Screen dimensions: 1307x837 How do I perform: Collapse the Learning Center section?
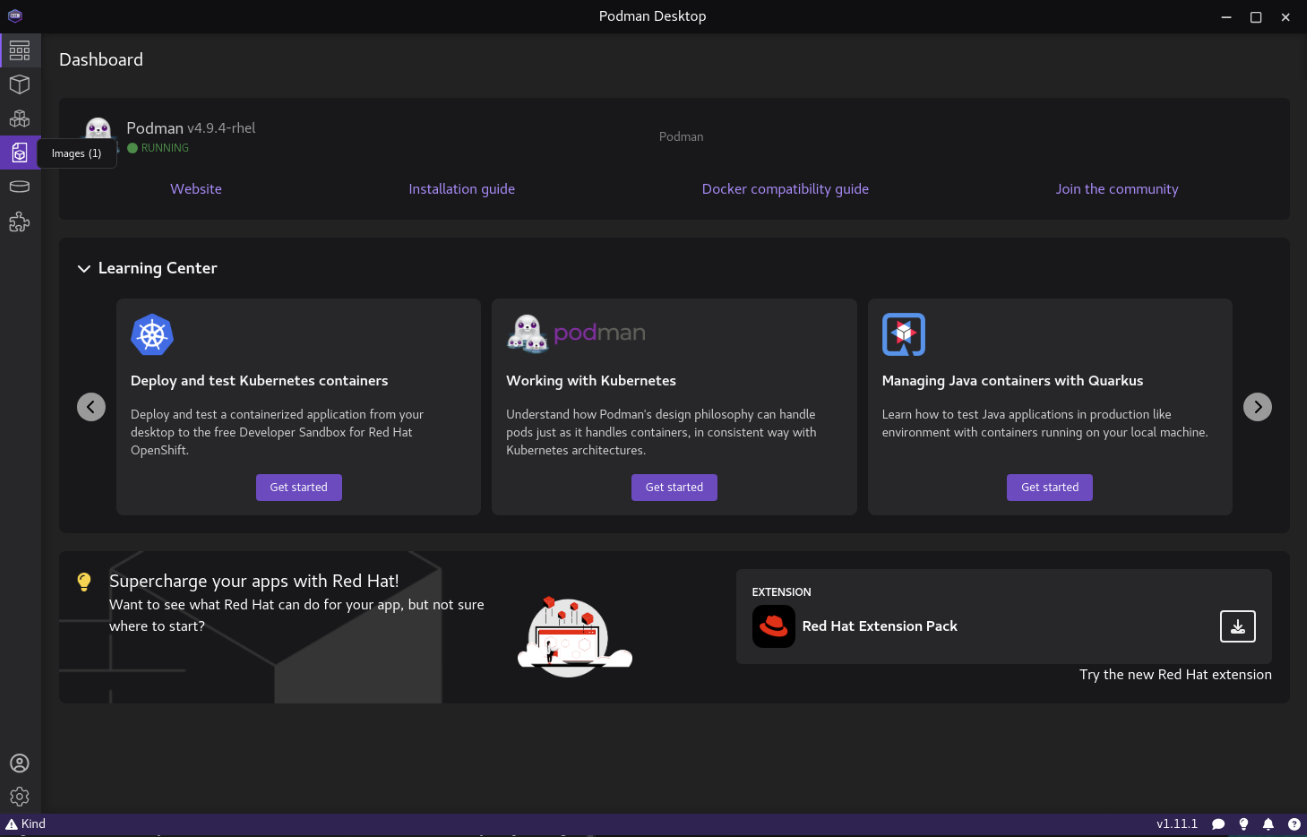pos(84,269)
